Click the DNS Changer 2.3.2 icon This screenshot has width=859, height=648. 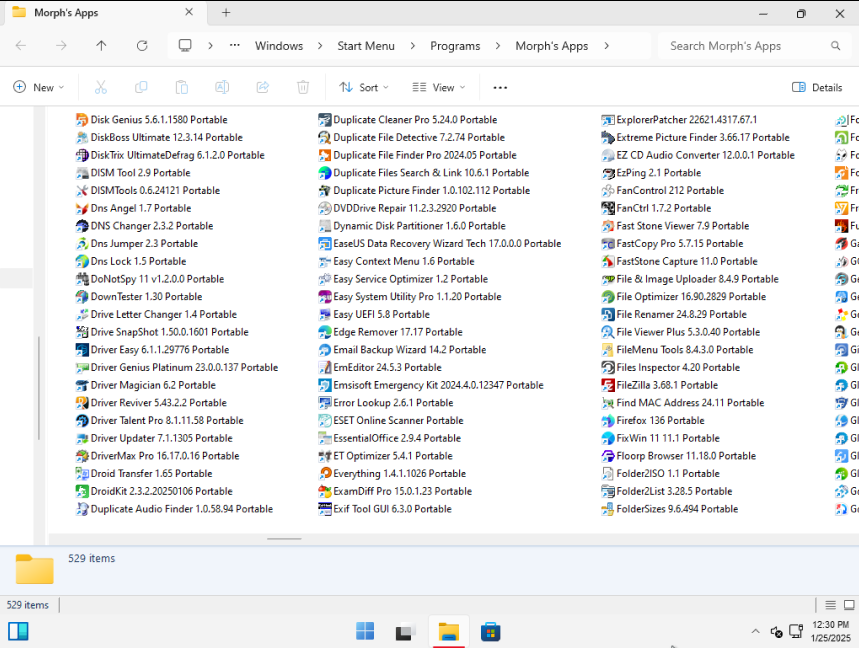(82, 226)
